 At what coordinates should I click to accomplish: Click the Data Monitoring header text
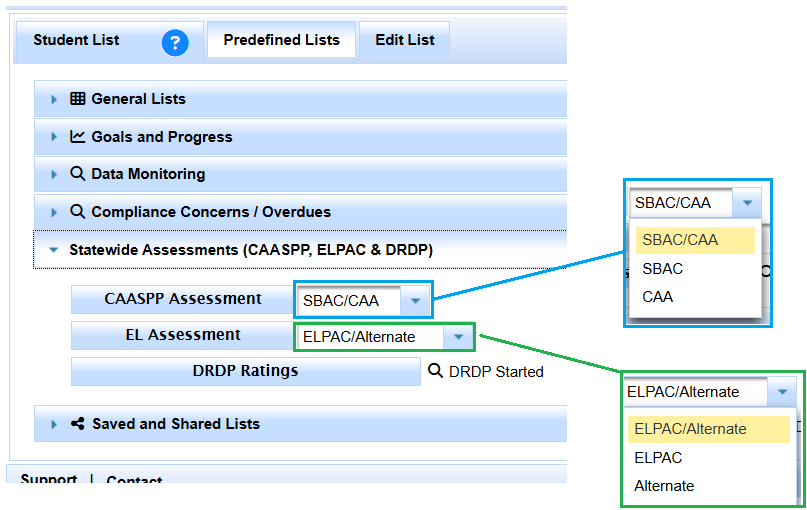148,174
